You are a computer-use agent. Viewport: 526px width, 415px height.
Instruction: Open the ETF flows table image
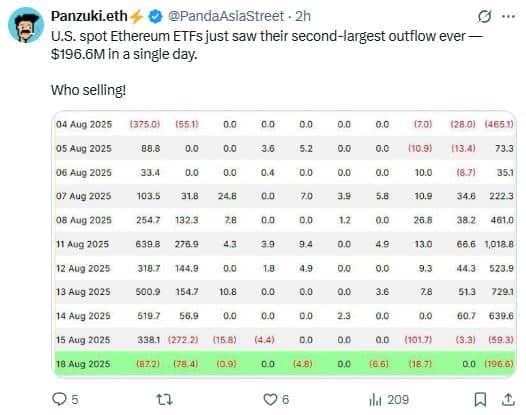point(284,244)
